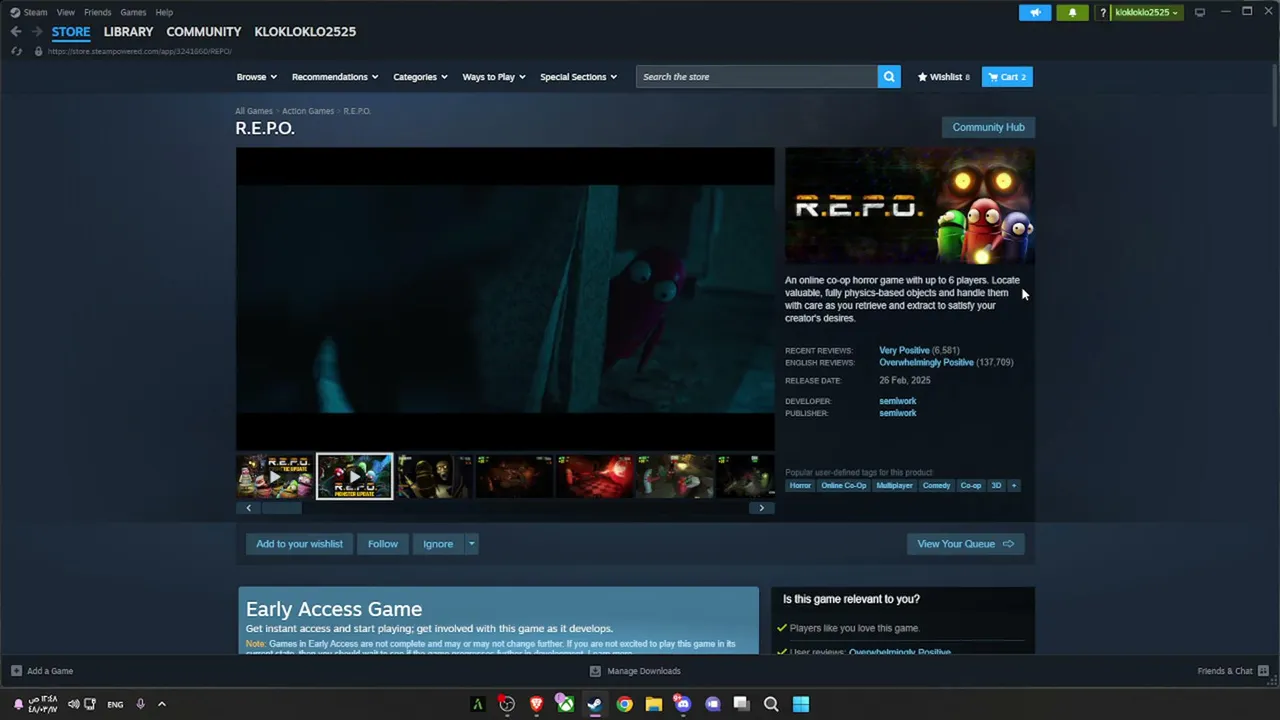The image size is (1280, 720).
Task: Launch Google Chrome from the taskbar
Action: click(x=624, y=704)
